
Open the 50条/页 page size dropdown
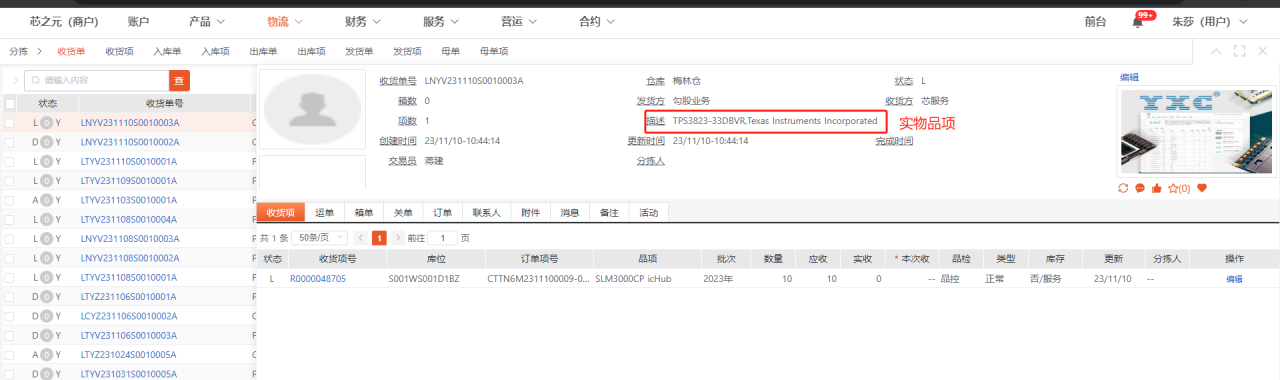click(x=321, y=238)
